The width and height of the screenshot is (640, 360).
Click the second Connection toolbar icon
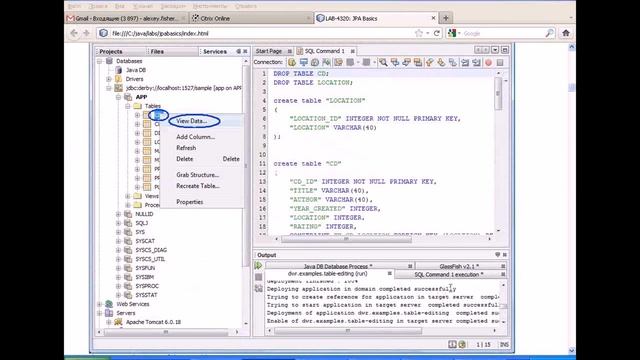pyautogui.click(x=304, y=62)
